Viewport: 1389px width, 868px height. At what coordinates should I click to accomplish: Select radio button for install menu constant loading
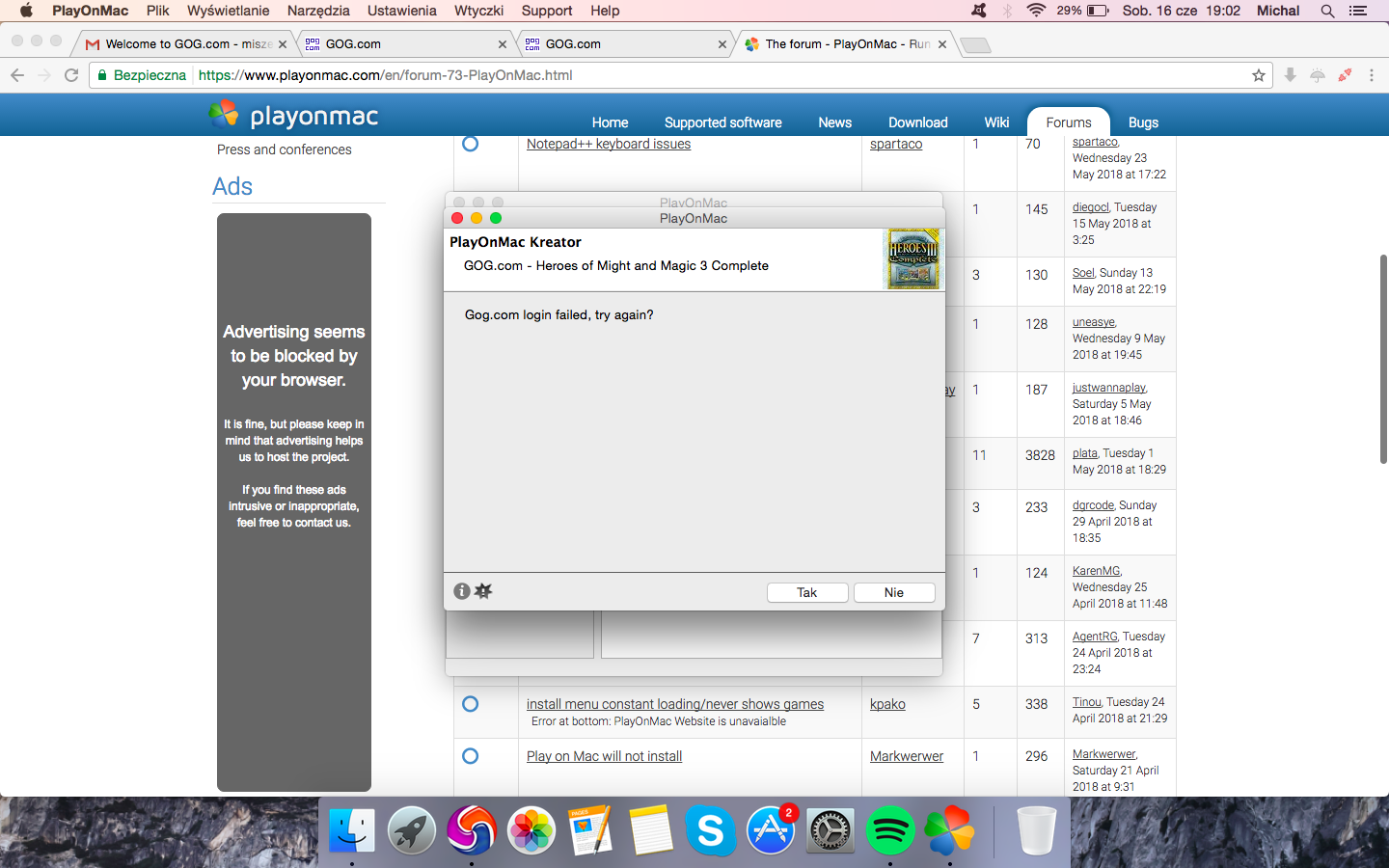click(x=470, y=704)
